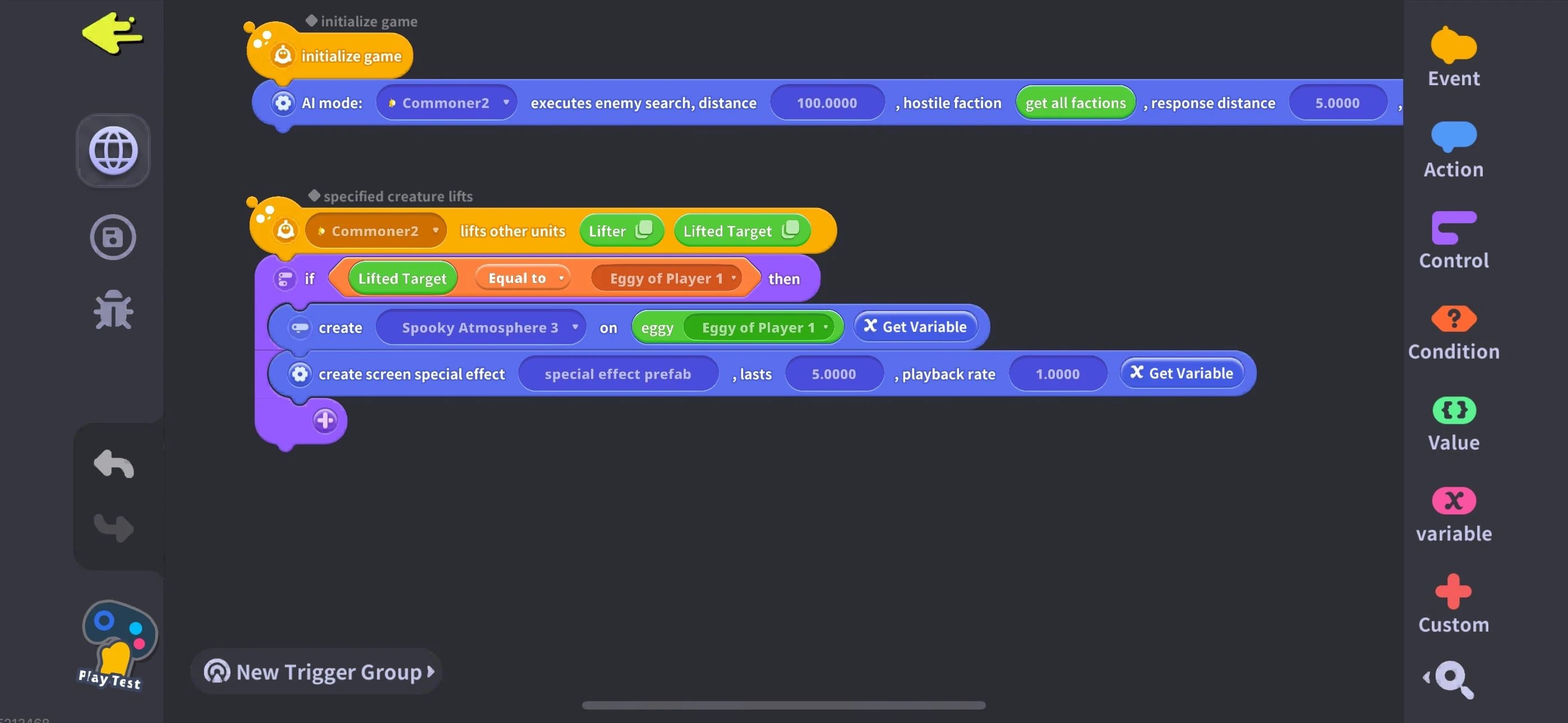Click the horizontal scrollbar at bottom
This screenshot has width=1568, height=723.
point(783,705)
